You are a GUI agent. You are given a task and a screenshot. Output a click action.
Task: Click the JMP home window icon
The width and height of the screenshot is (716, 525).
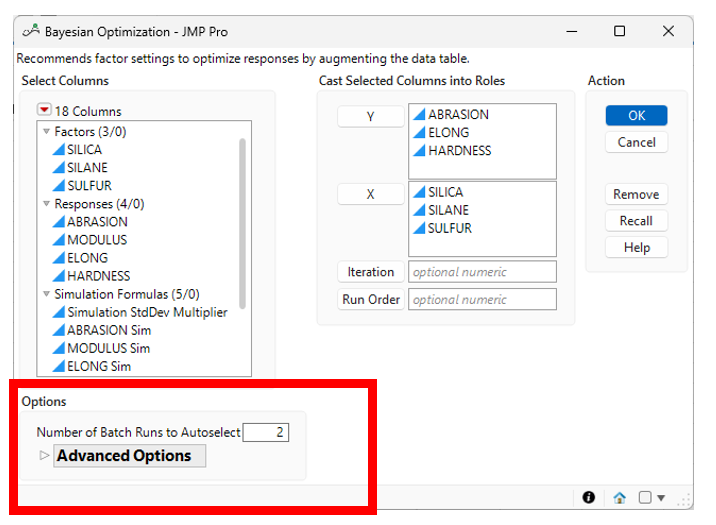(x=619, y=497)
